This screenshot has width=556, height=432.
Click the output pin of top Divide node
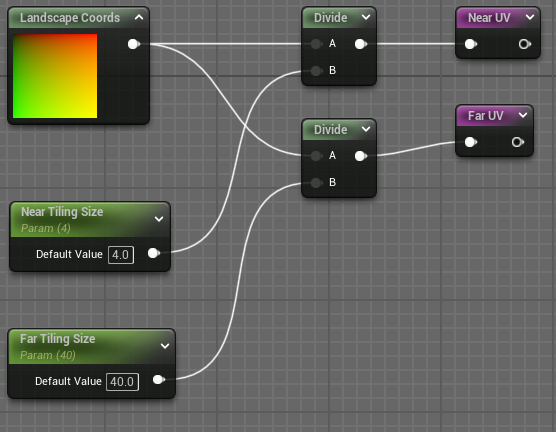[x=360, y=44]
